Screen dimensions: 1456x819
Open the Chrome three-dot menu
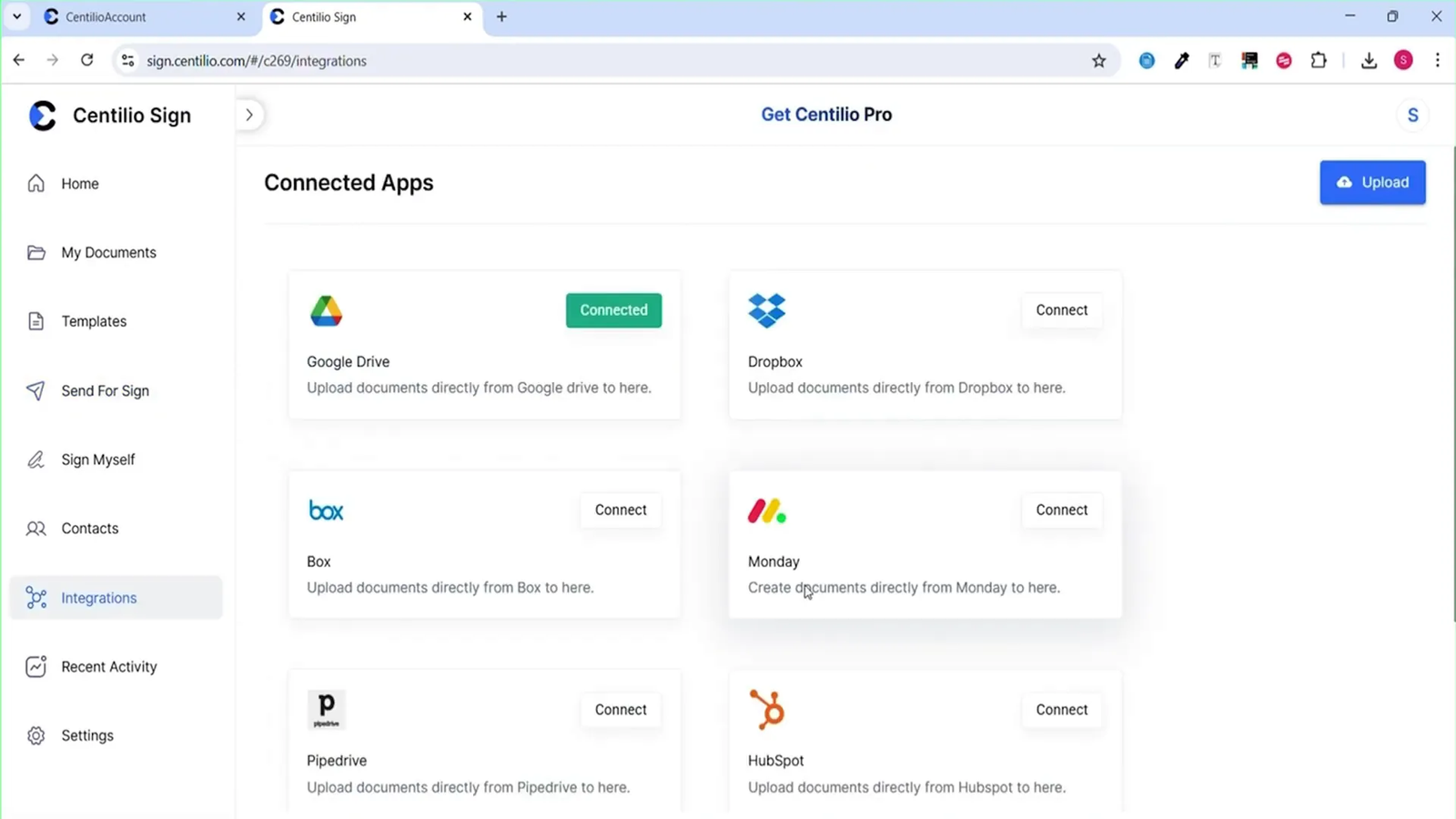(1438, 60)
